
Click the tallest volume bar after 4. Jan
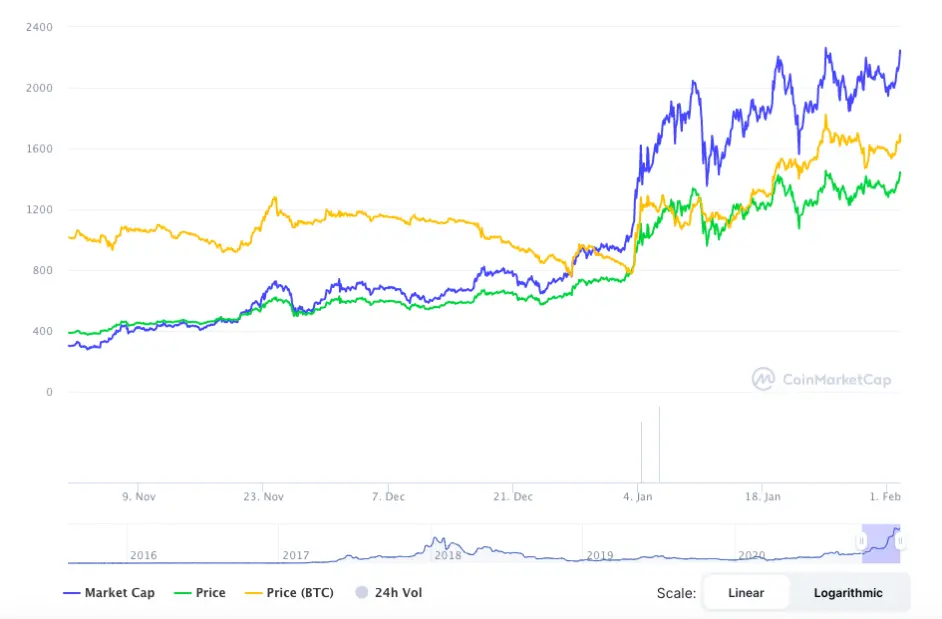point(659,445)
